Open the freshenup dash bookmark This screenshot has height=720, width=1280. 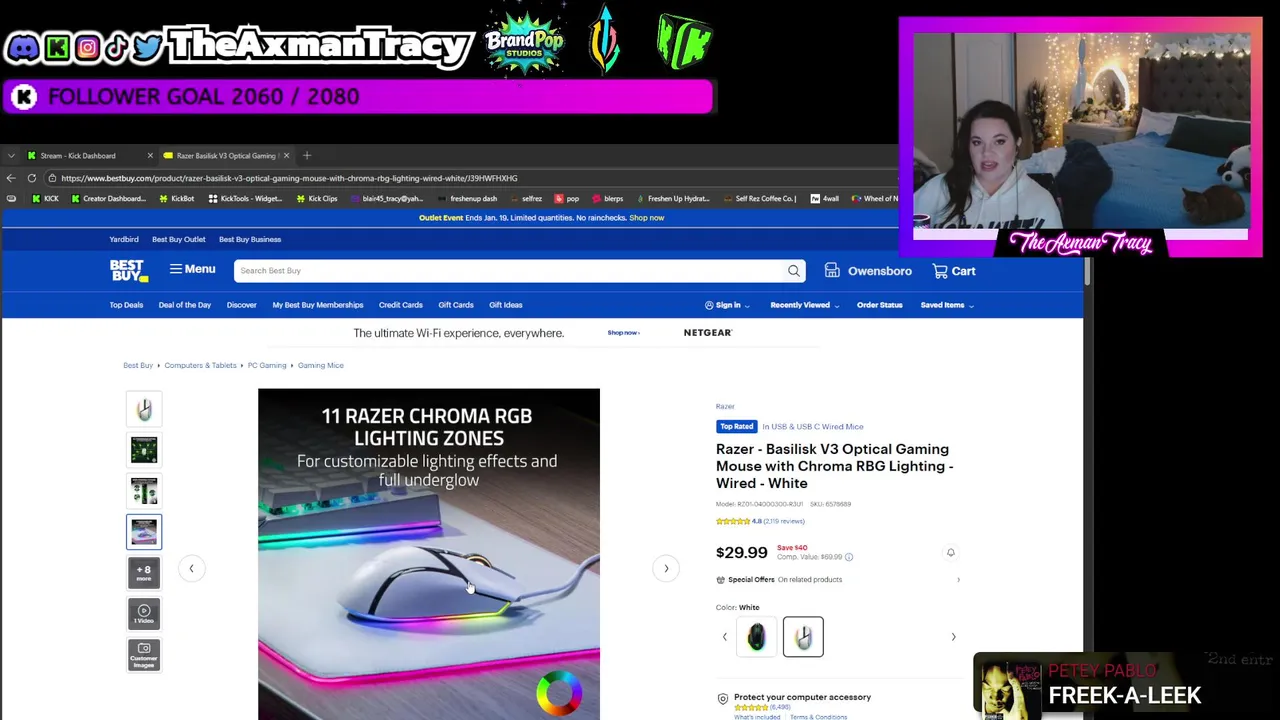[x=466, y=198]
